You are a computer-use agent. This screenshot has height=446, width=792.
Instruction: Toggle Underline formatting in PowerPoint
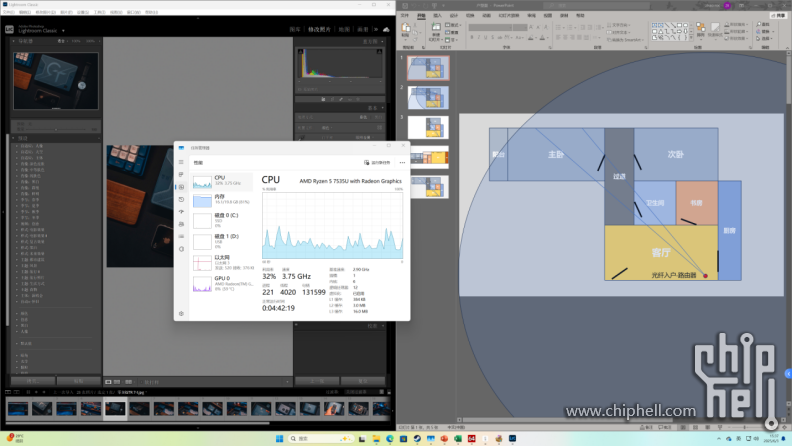[485, 37]
